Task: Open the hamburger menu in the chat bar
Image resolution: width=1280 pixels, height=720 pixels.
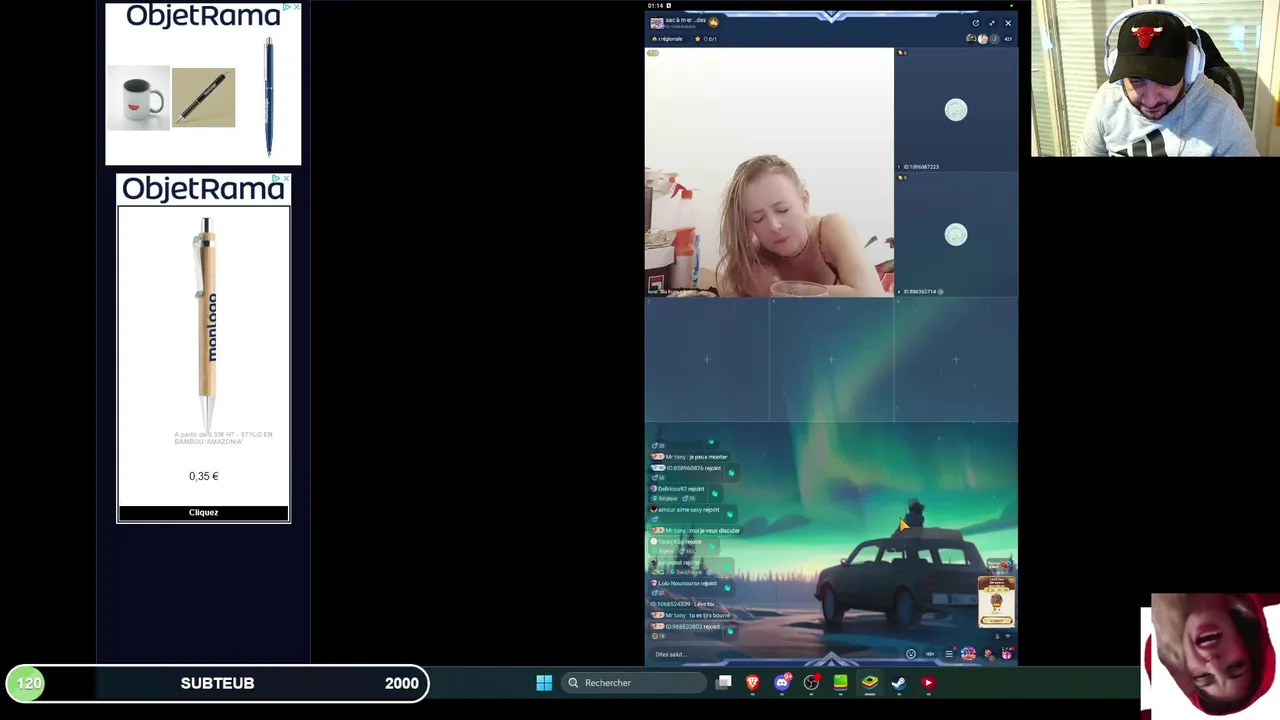Action: pyautogui.click(x=949, y=654)
